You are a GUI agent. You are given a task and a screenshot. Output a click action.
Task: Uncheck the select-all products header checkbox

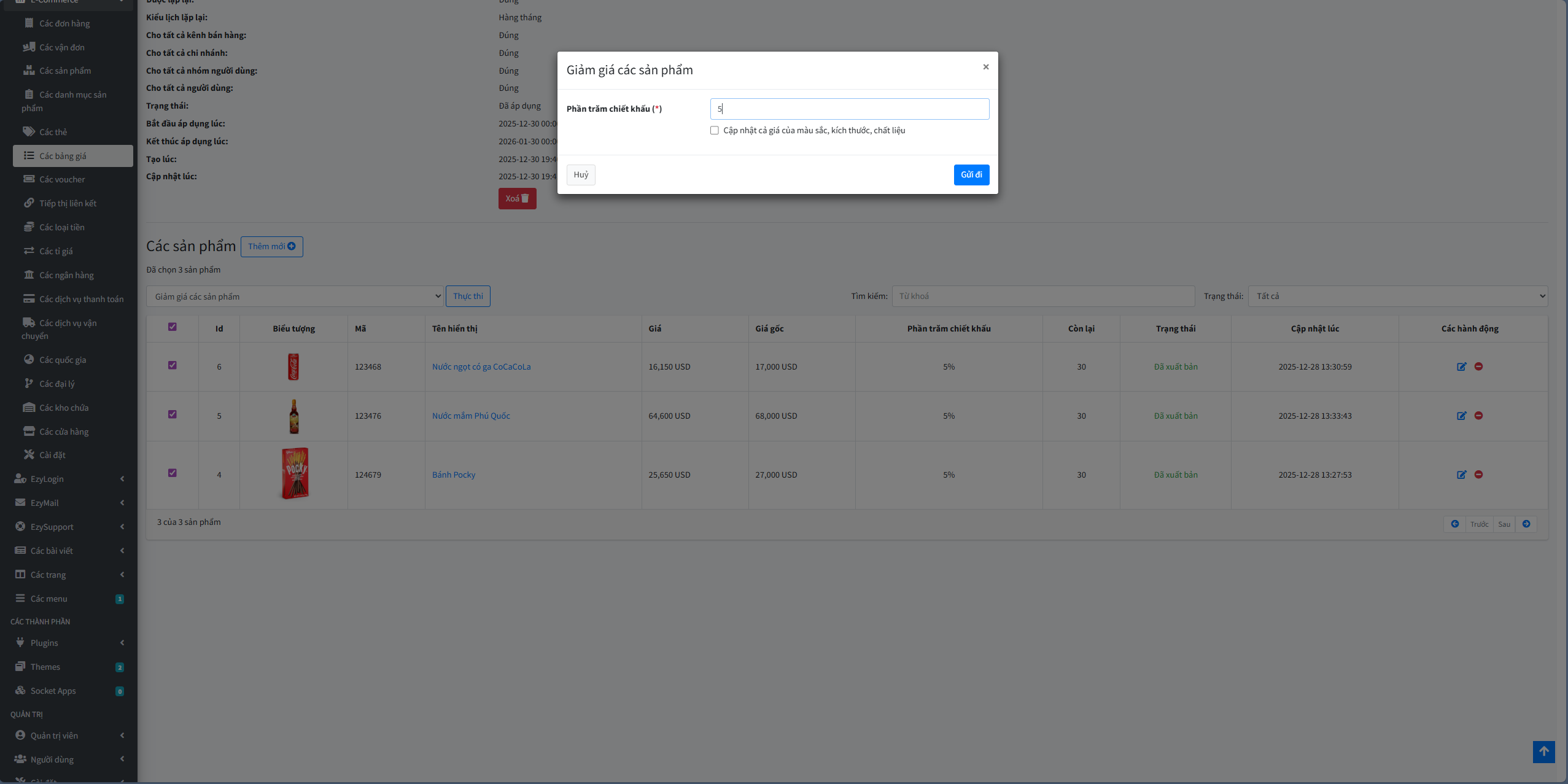(x=173, y=327)
